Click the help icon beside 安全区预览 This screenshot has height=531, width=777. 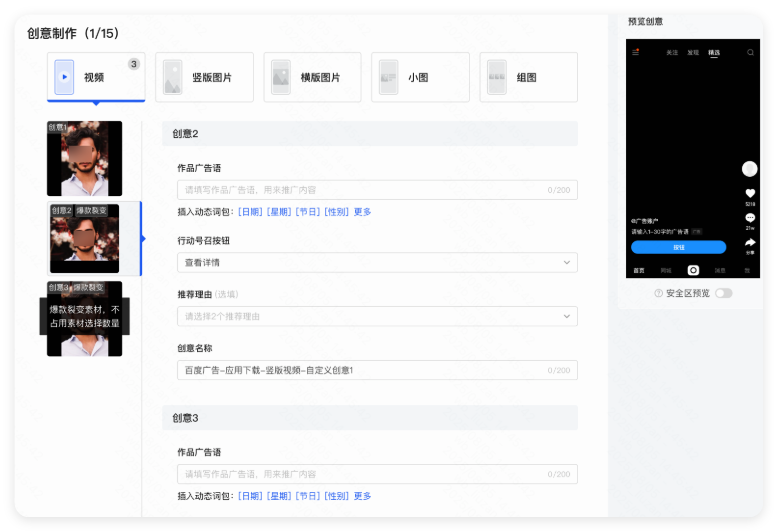(x=659, y=293)
